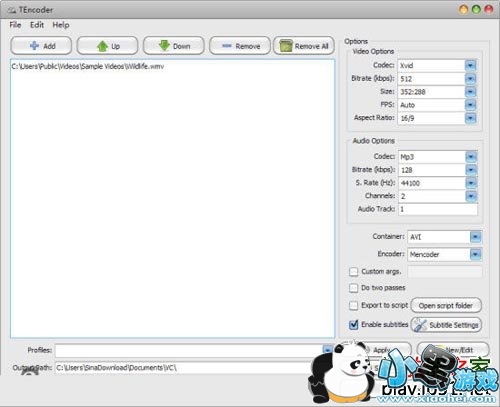Open the Profiles dropdown
This screenshot has height=407, width=500.
327,350
